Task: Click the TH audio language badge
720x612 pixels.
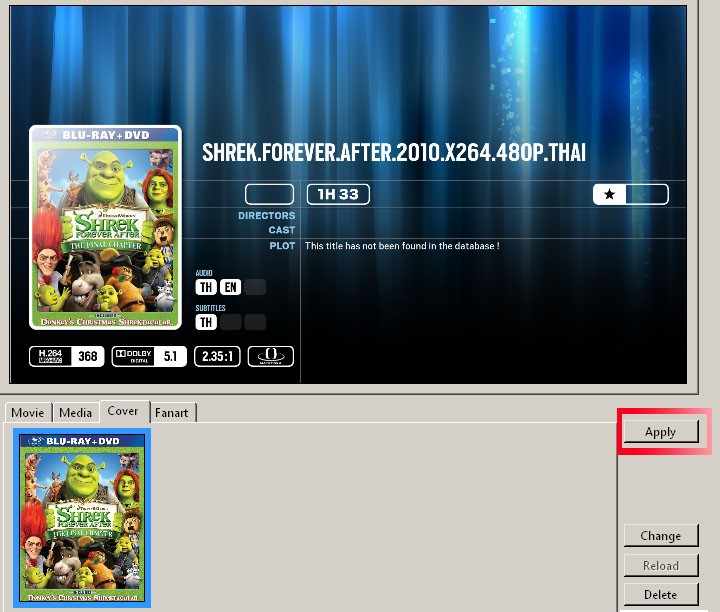Action: [x=206, y=287]
